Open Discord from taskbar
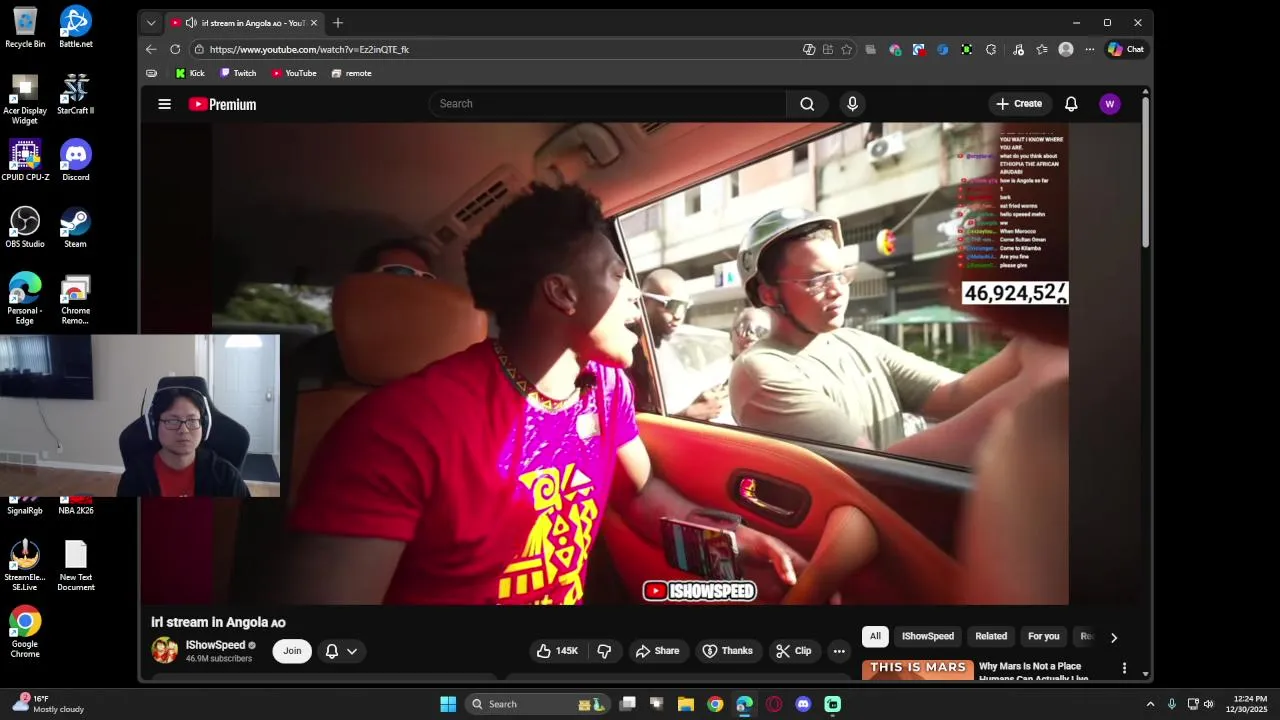 (x=803, y=704)
